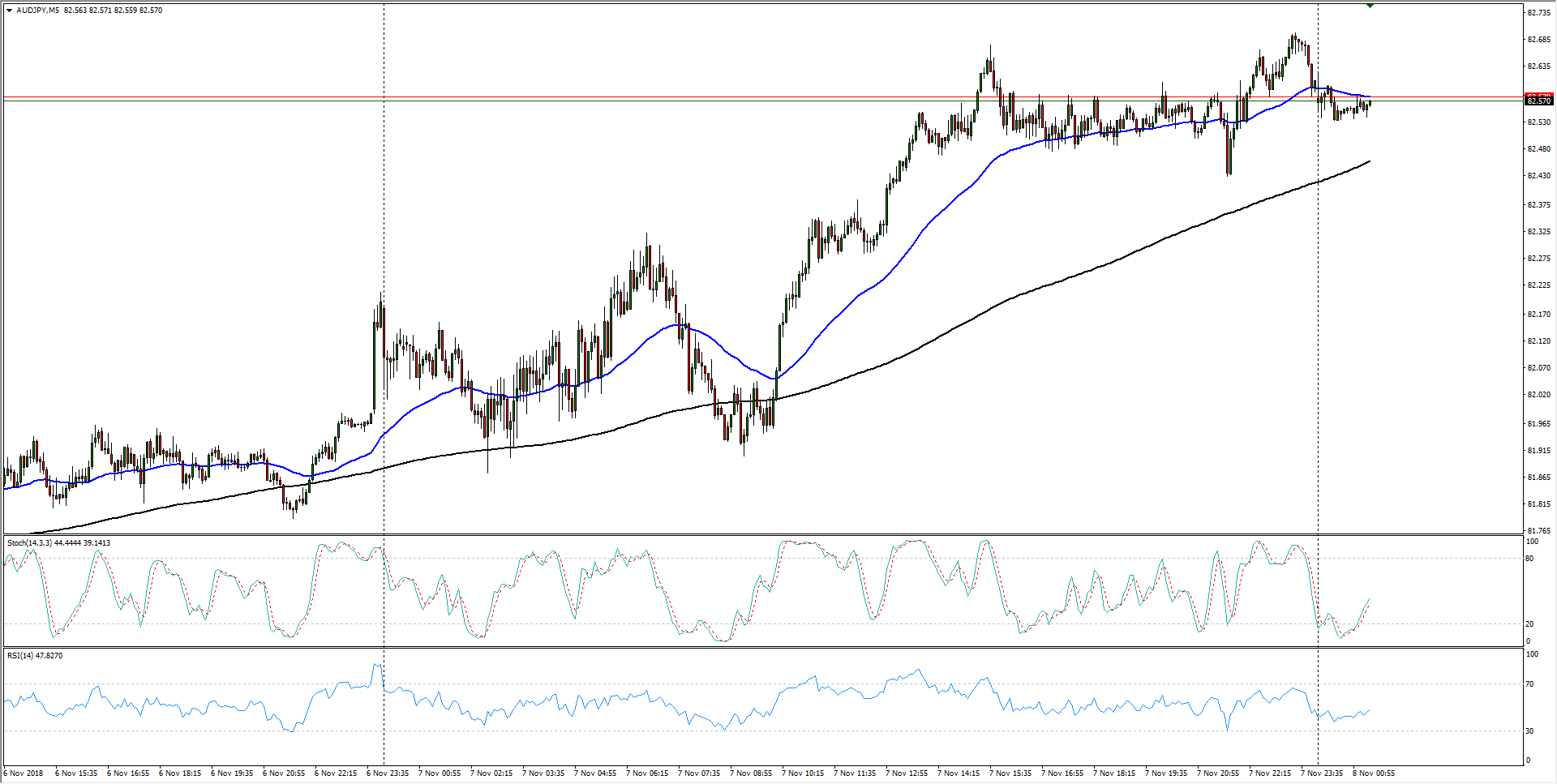The image size is (1557, 784).
Task: Click the 81.815 price axis label
Action: click(x=1538, y=504)
